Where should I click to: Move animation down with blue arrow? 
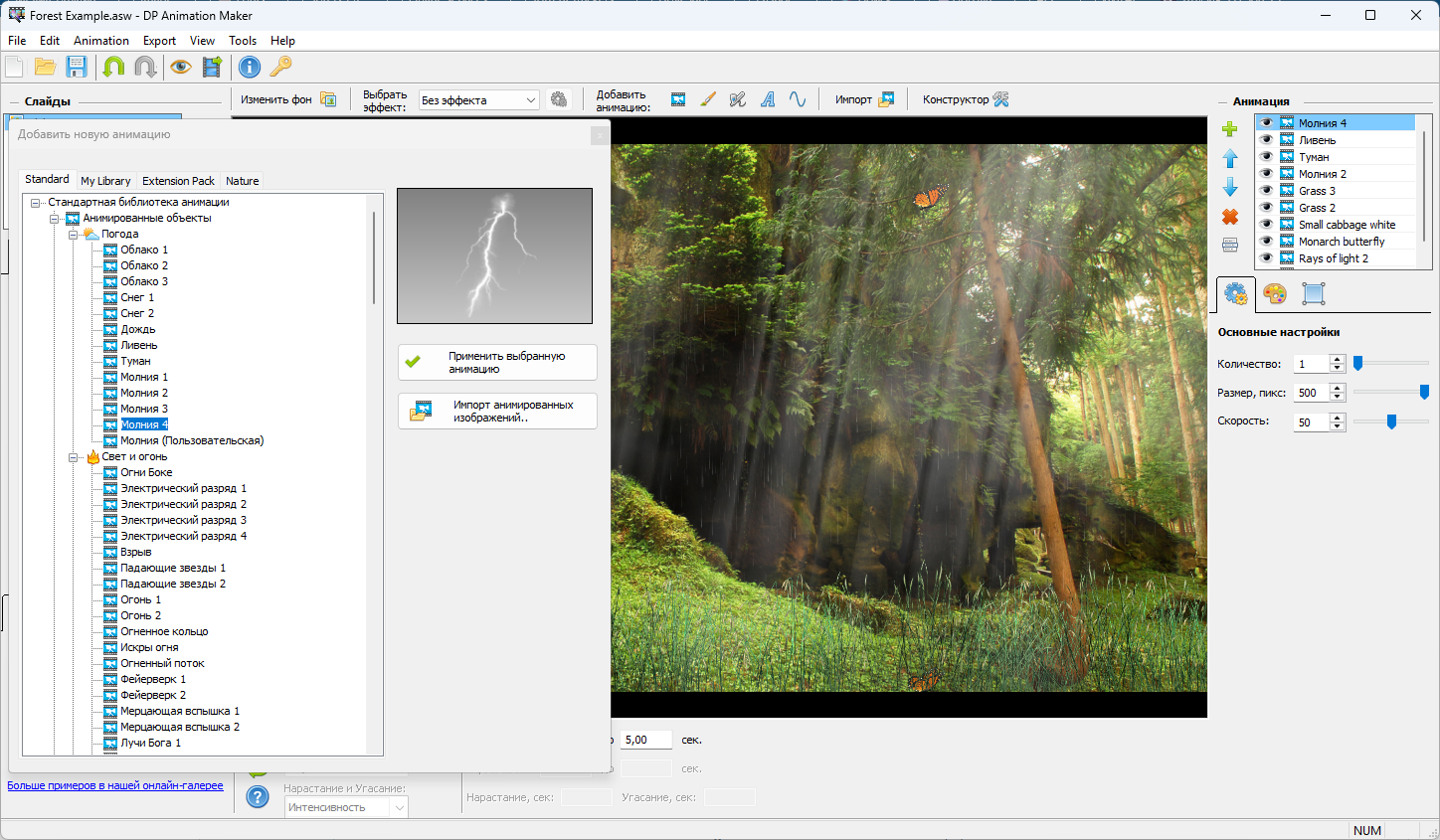[1230, 188]
